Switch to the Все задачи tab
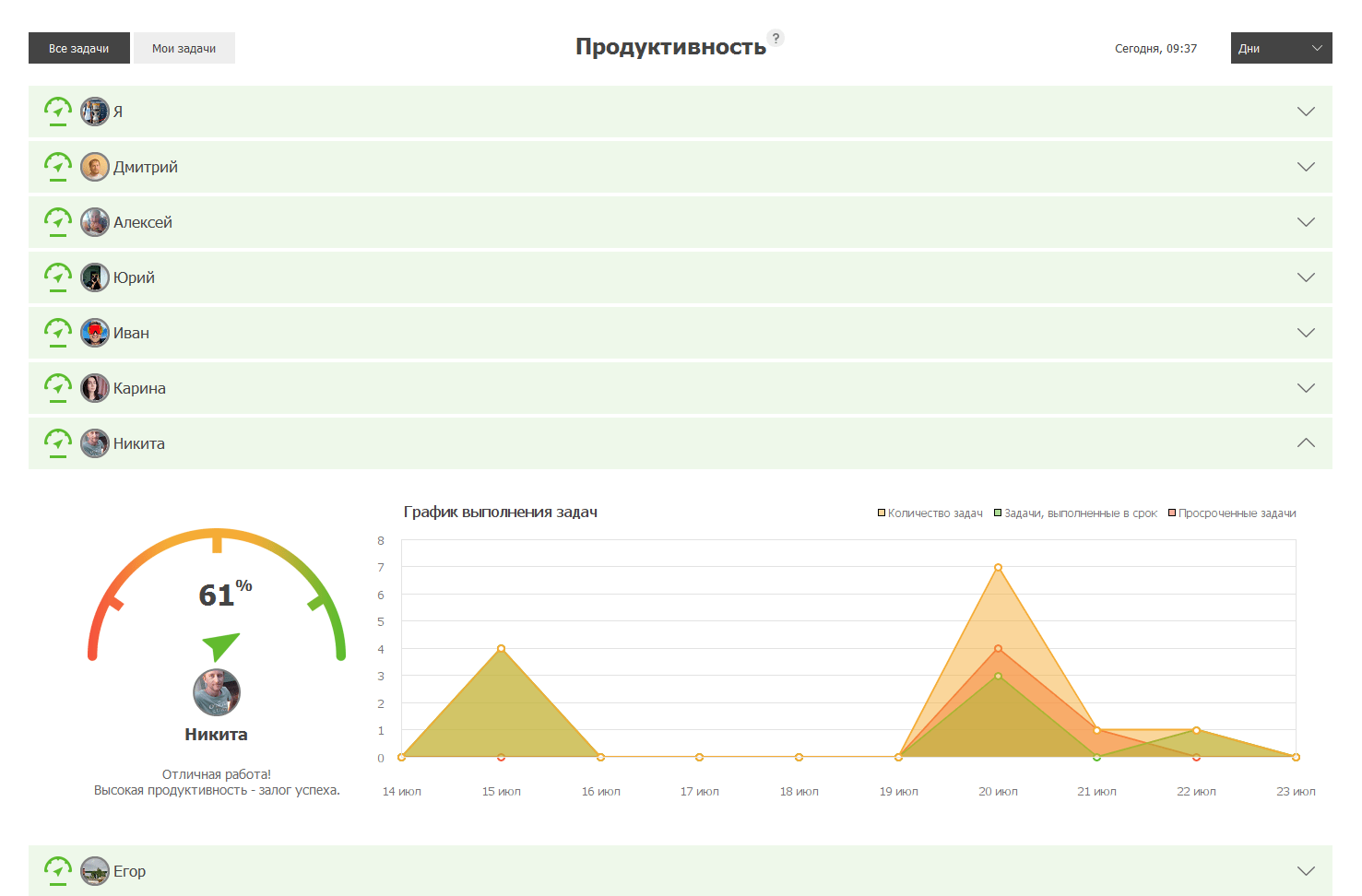This screenshot has height=896, width=1362. tap(79, 48)
